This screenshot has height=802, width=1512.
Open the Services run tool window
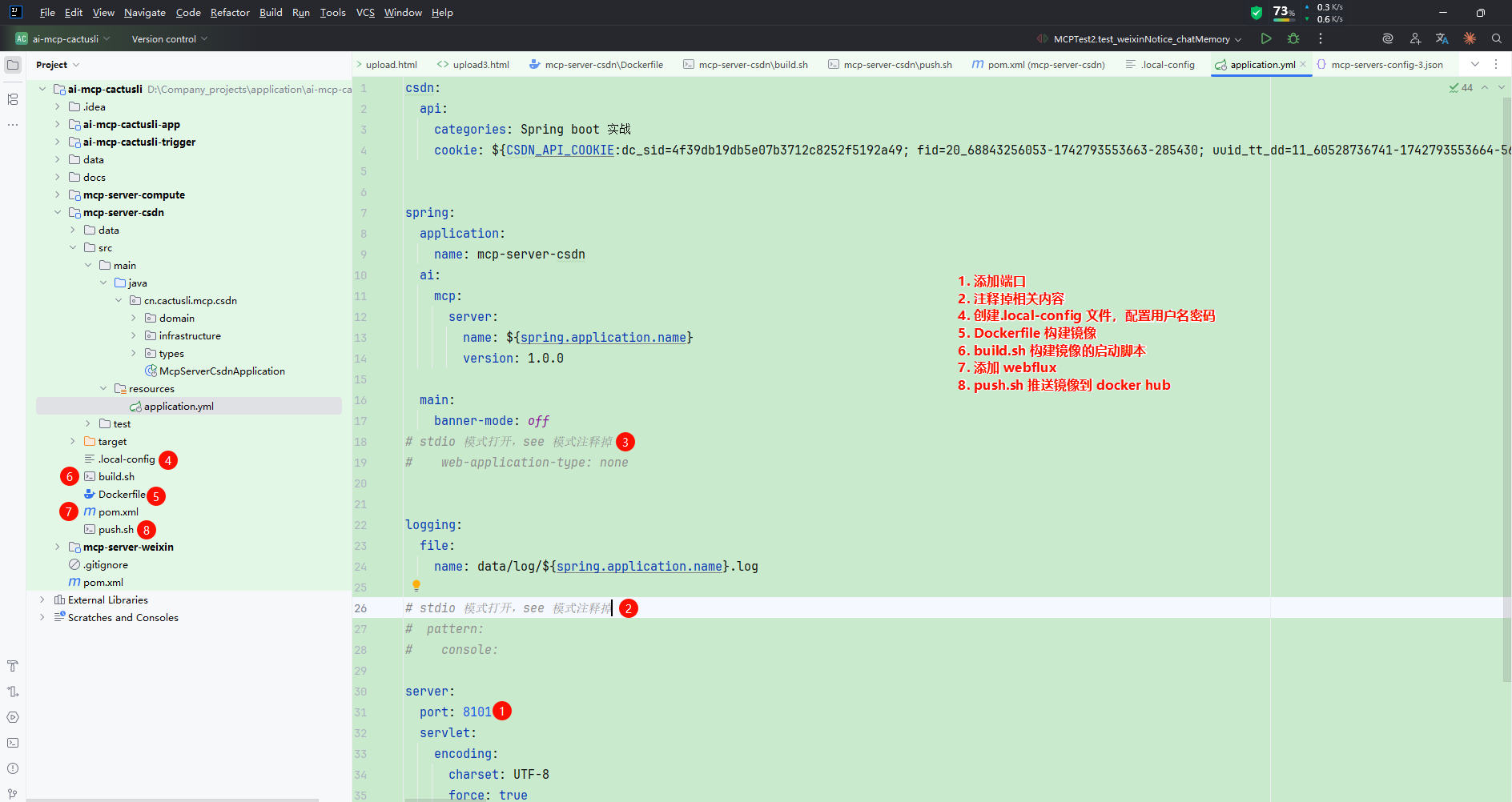pos(13,717)
